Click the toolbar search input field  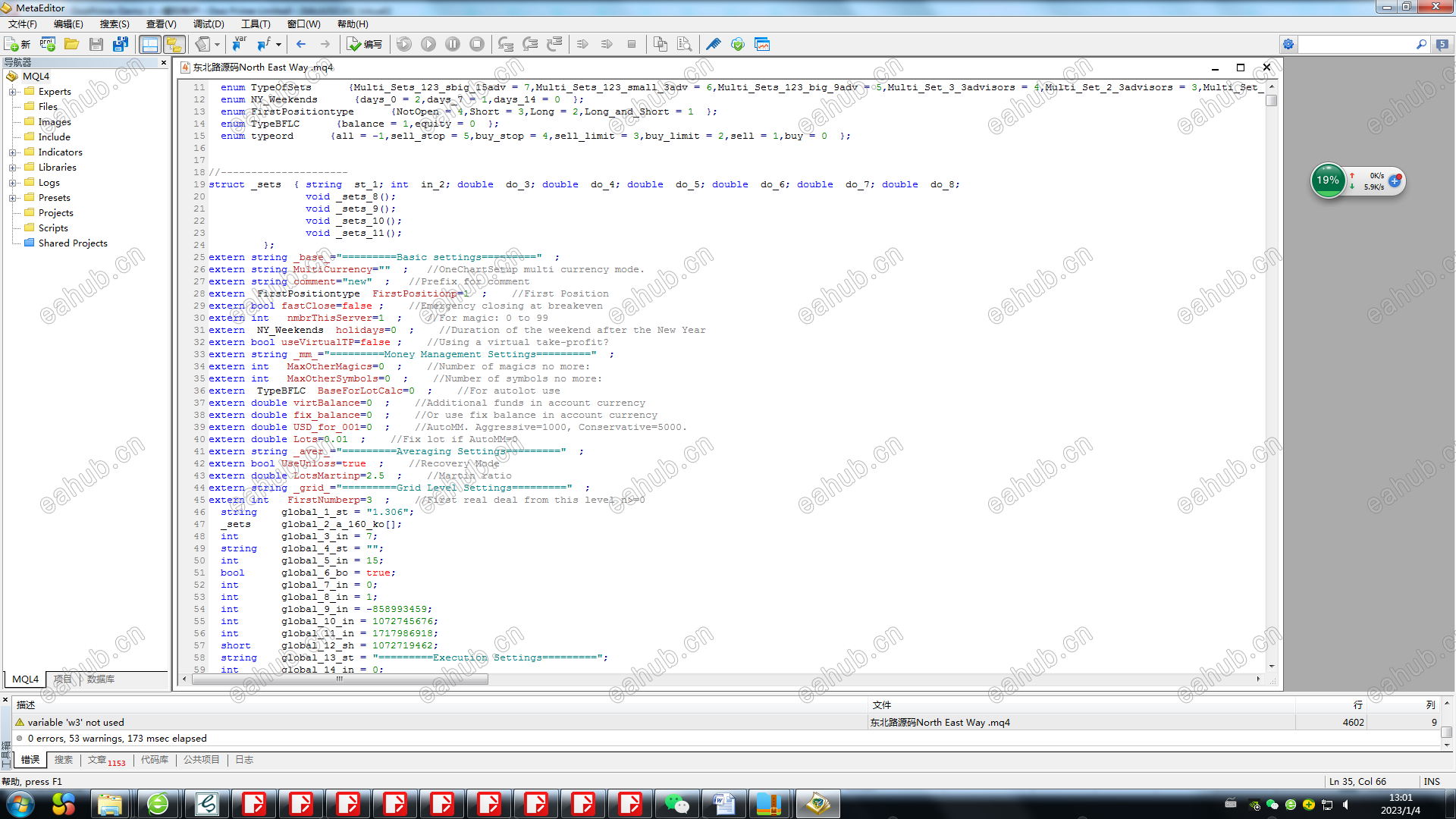pos(1356,45)
